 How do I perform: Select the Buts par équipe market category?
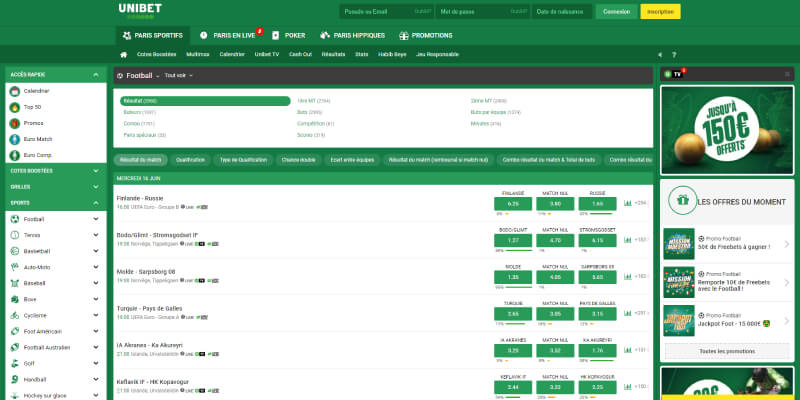495,112
